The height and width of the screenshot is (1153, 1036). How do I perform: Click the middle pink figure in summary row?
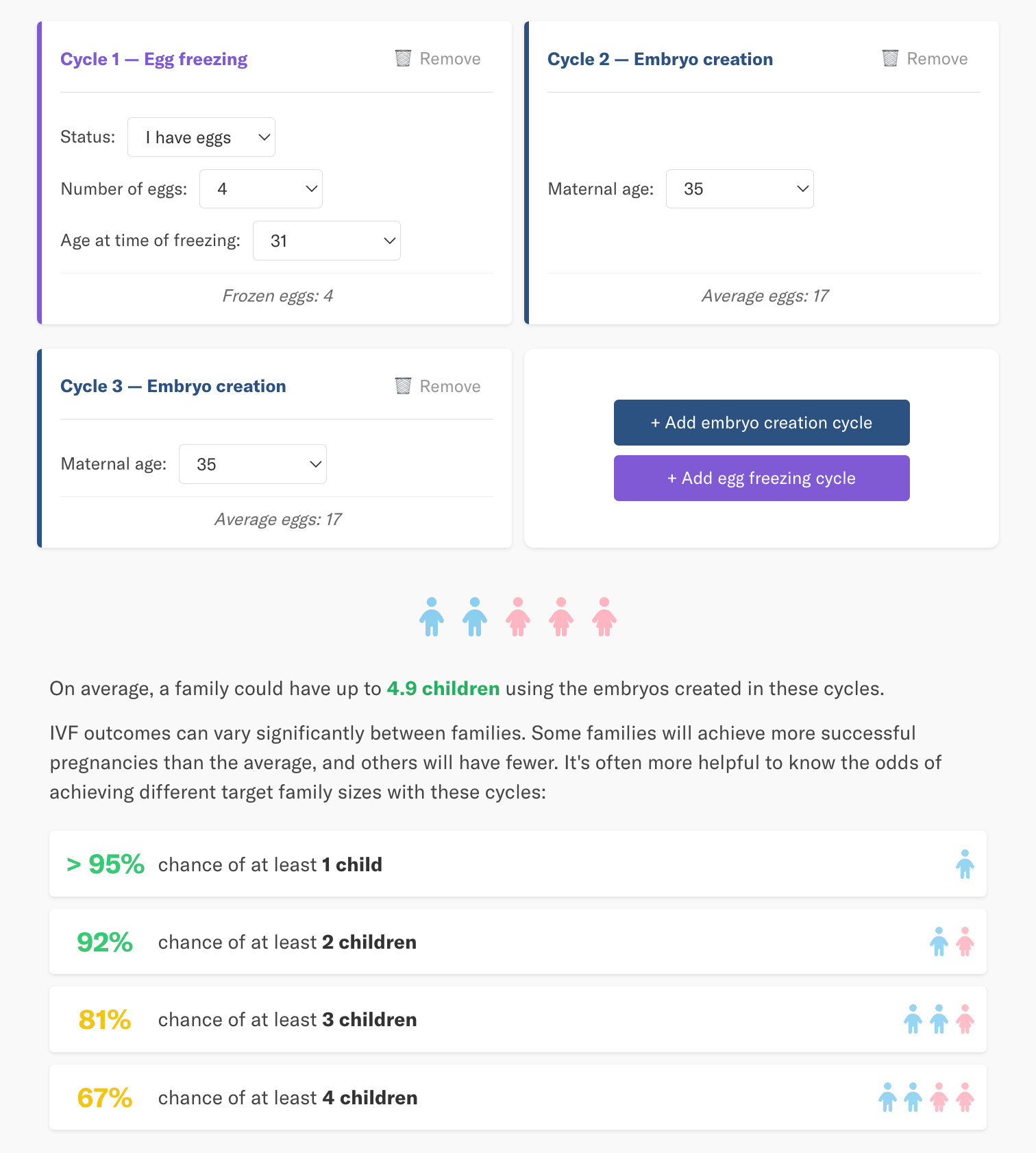[561, 617]
